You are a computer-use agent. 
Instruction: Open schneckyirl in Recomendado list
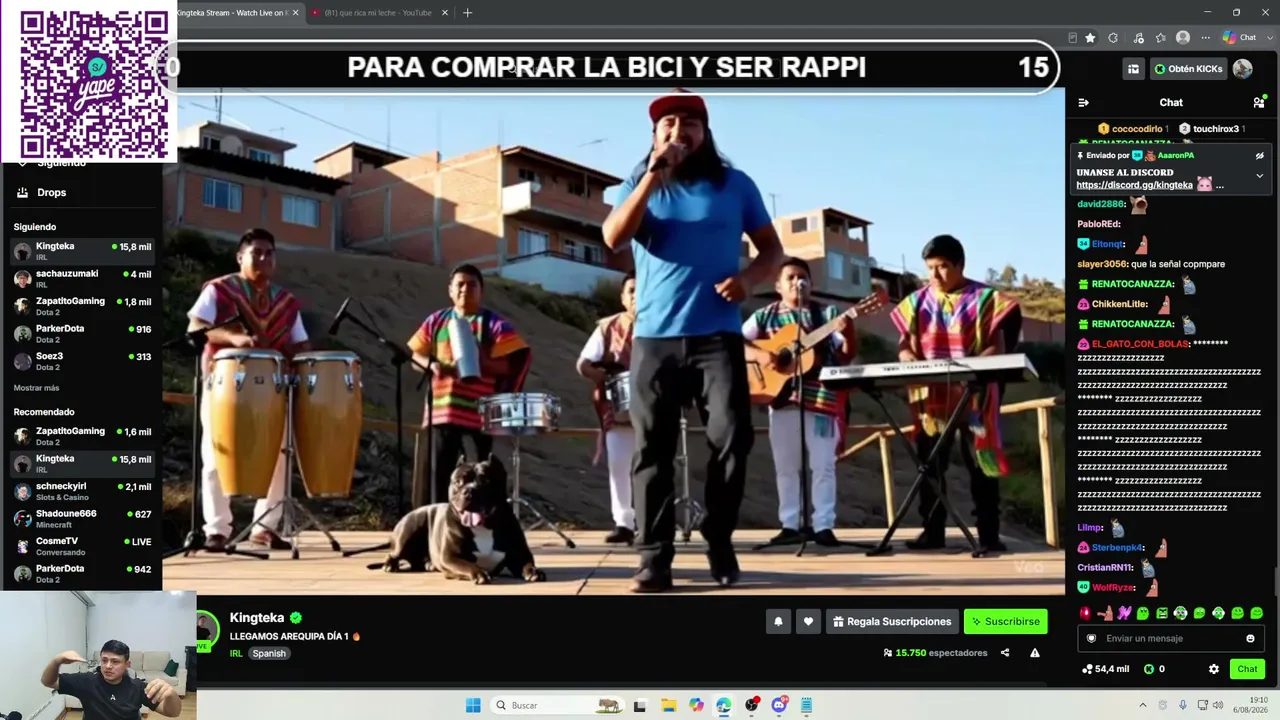[x=82, y=491]
